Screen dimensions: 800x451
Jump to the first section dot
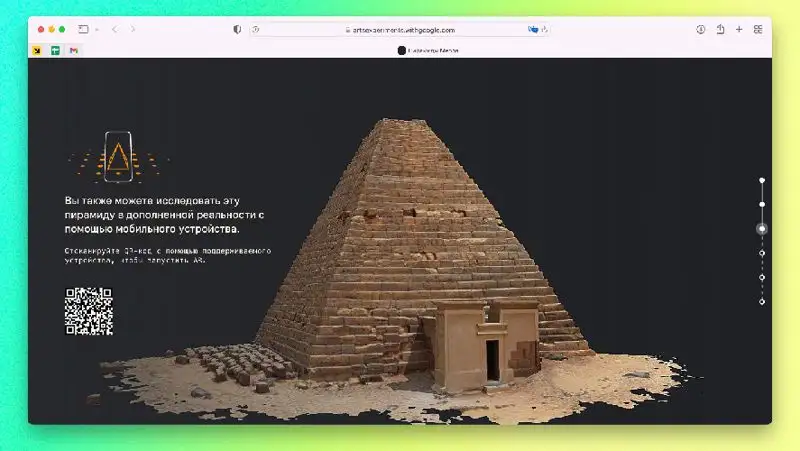click(762, 181)
